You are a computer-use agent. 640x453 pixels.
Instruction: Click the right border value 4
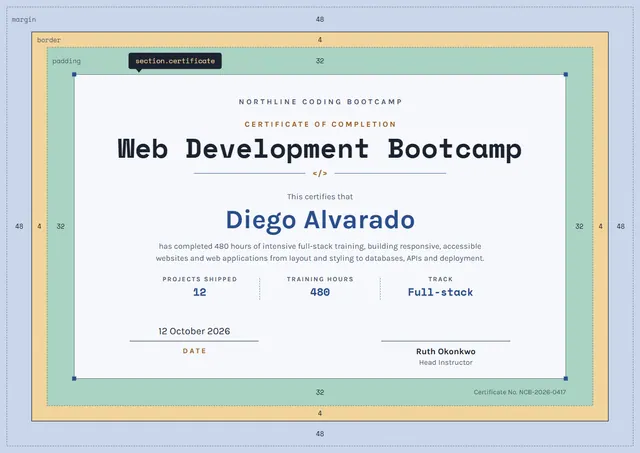pos(600,226)
